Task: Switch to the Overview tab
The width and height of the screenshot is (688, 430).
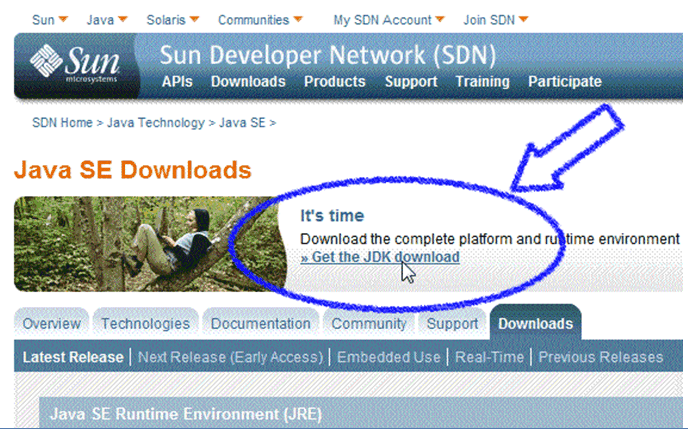Action: coord(52,324)
